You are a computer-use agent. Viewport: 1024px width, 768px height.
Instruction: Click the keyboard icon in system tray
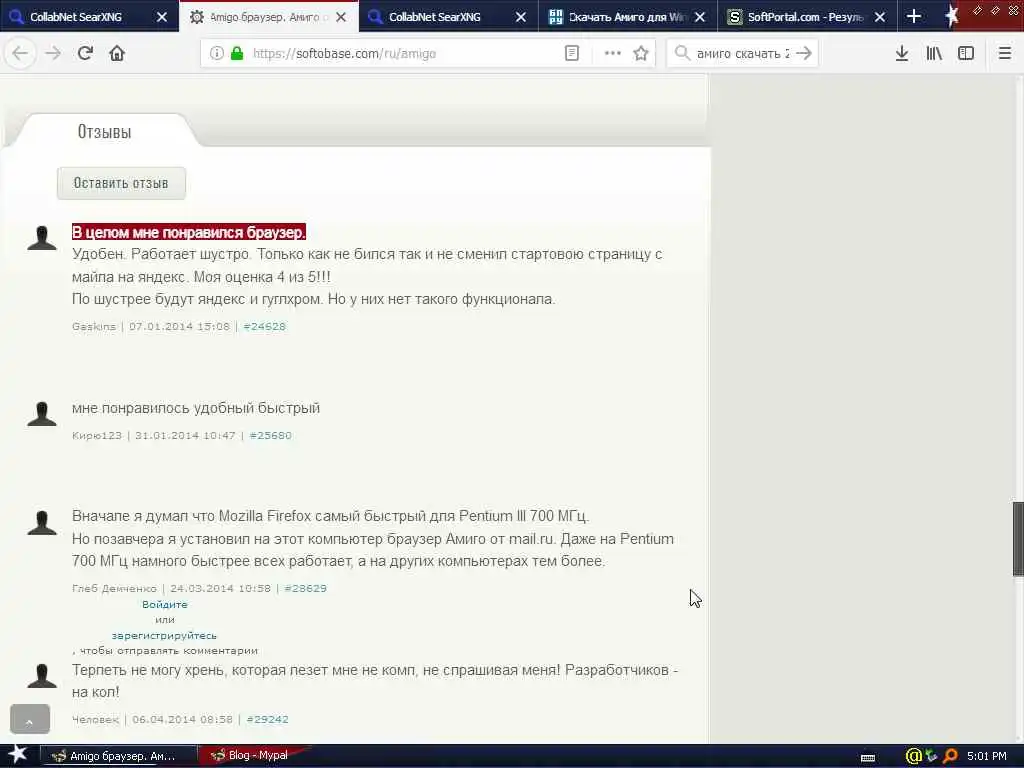coord(868,757)
